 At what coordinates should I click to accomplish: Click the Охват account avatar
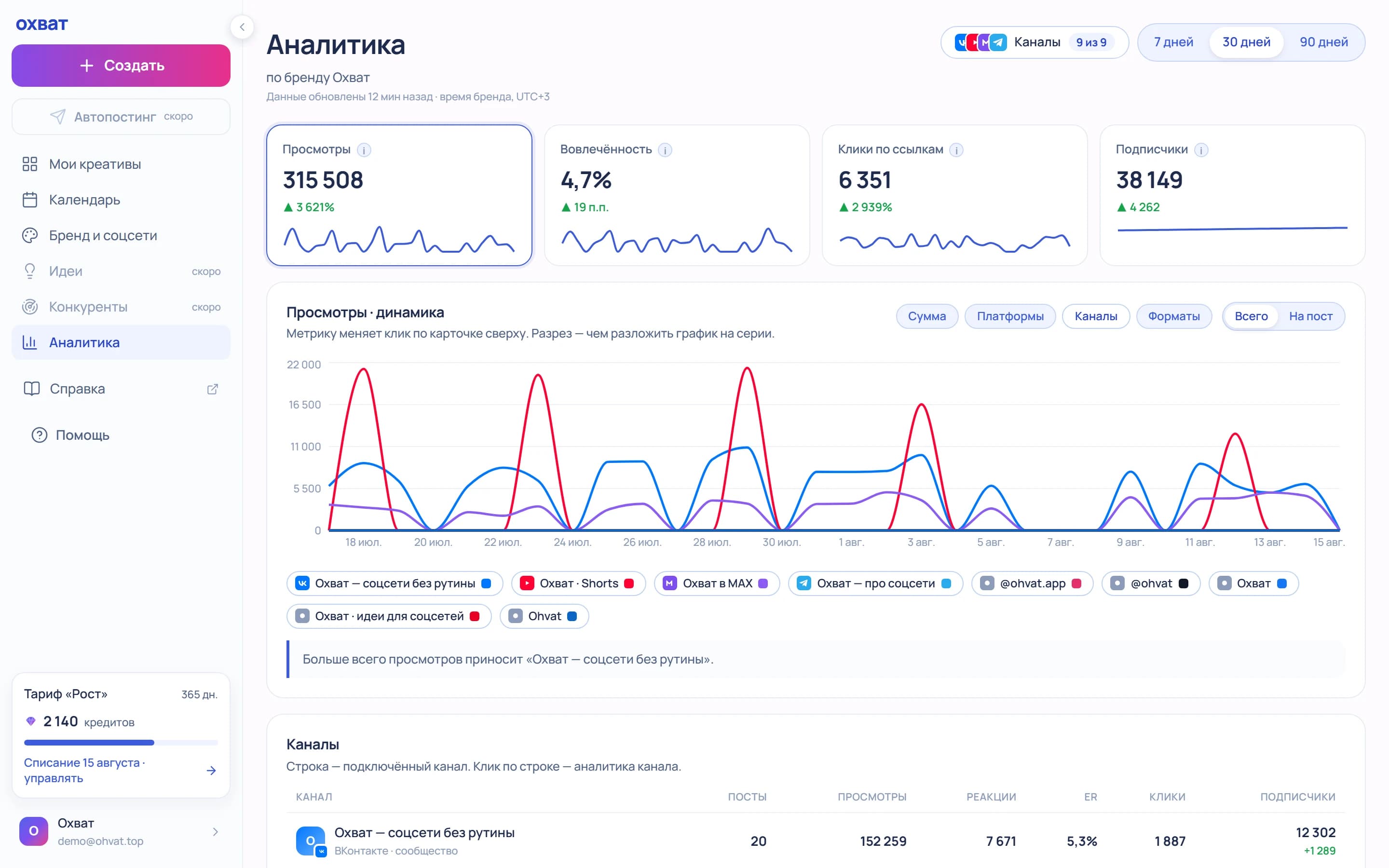[x=34, y=831]
